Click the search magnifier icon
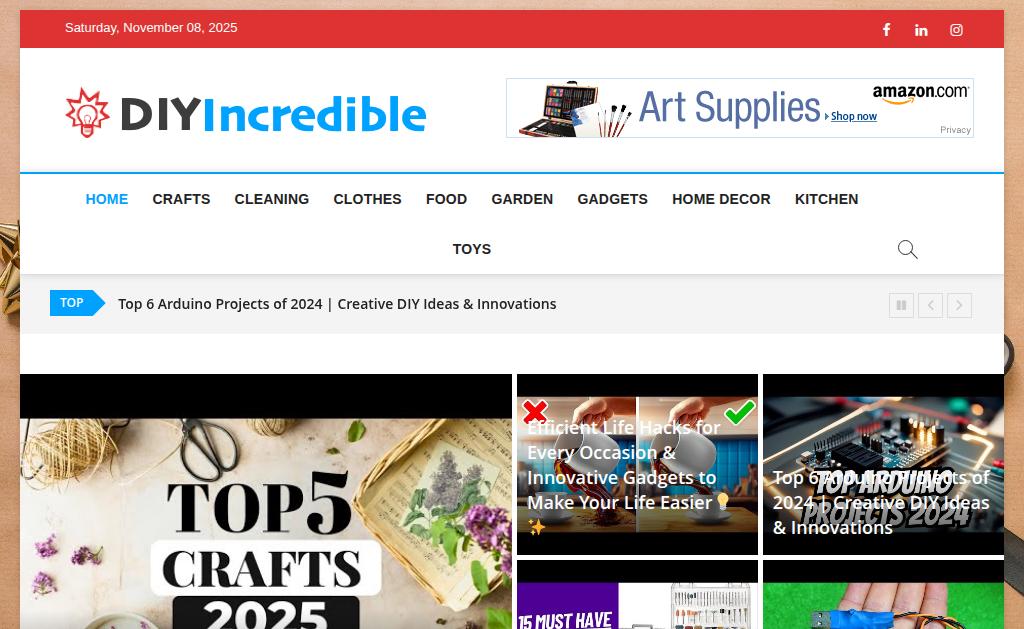1024x629 pixels. (x=907, y=249)
